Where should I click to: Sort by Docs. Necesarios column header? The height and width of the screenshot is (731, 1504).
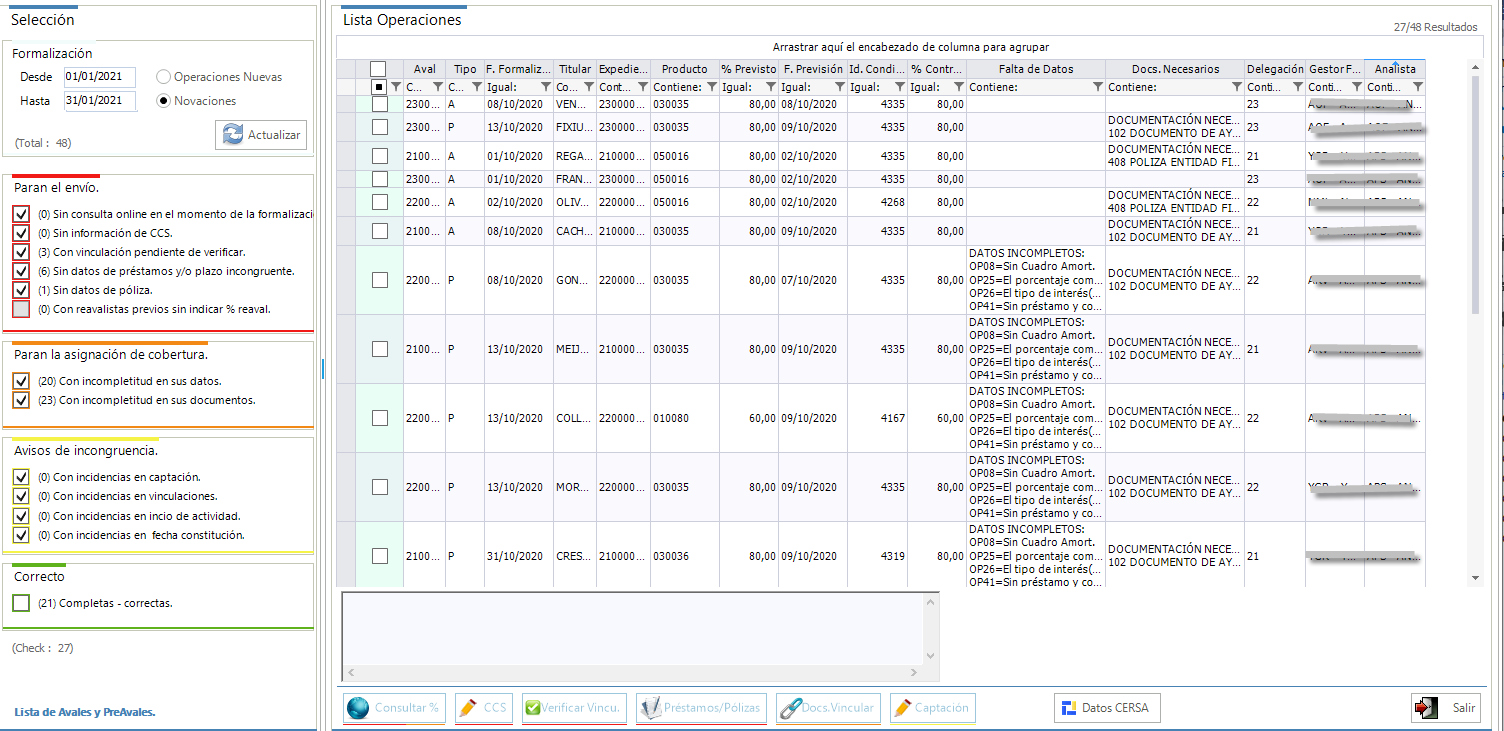click(x=1175, y=69)
